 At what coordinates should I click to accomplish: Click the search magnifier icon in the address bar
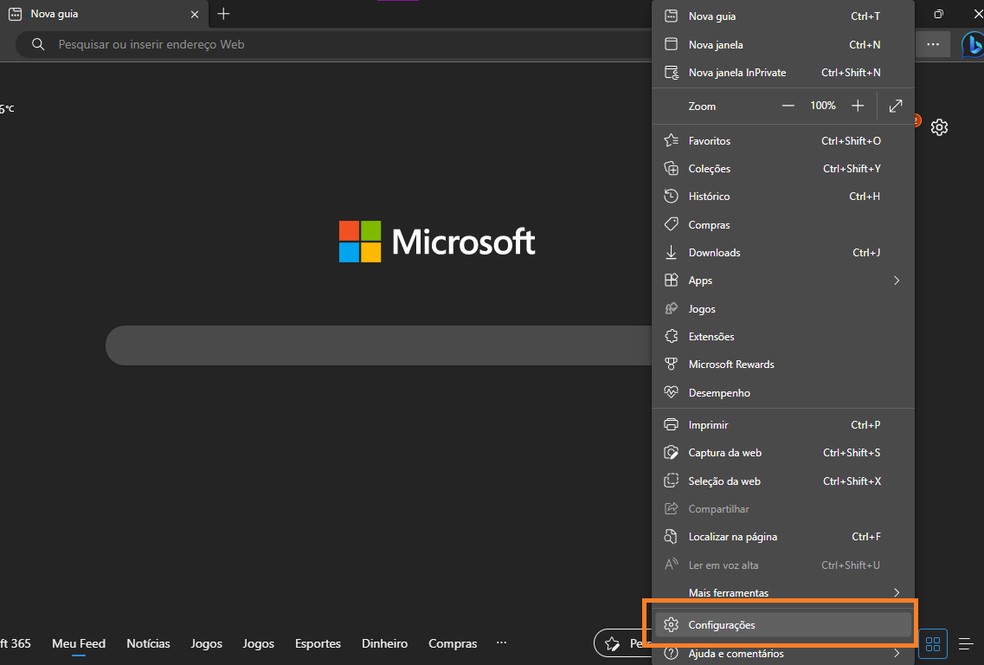[x=38, y=45]
